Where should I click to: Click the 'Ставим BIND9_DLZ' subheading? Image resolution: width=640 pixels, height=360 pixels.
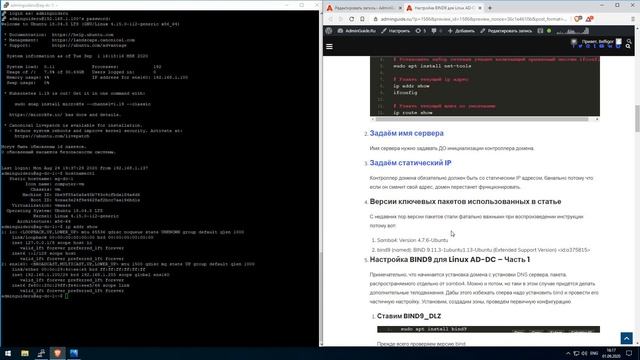(x=409, y=316)
